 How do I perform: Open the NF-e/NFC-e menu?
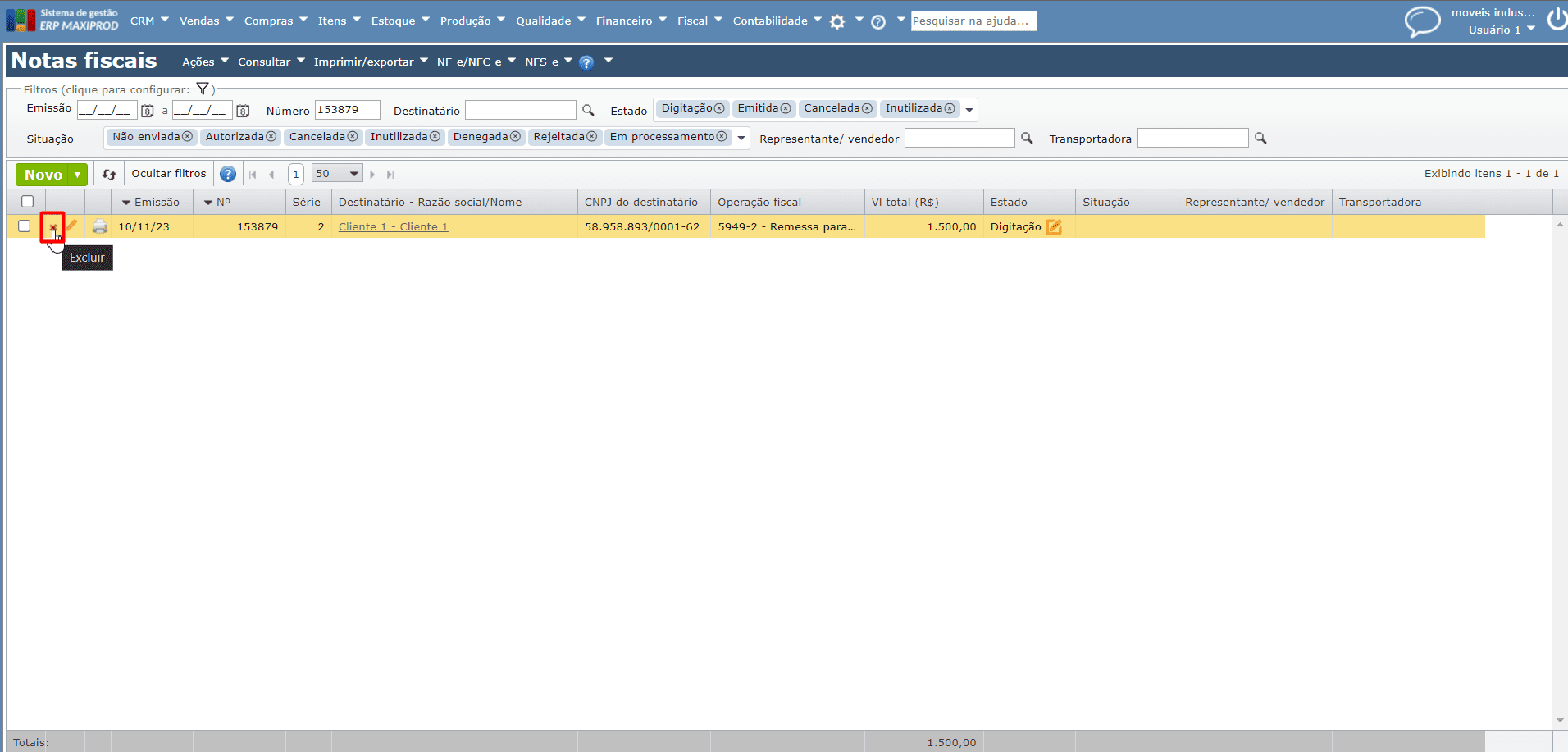click(476, 62)
